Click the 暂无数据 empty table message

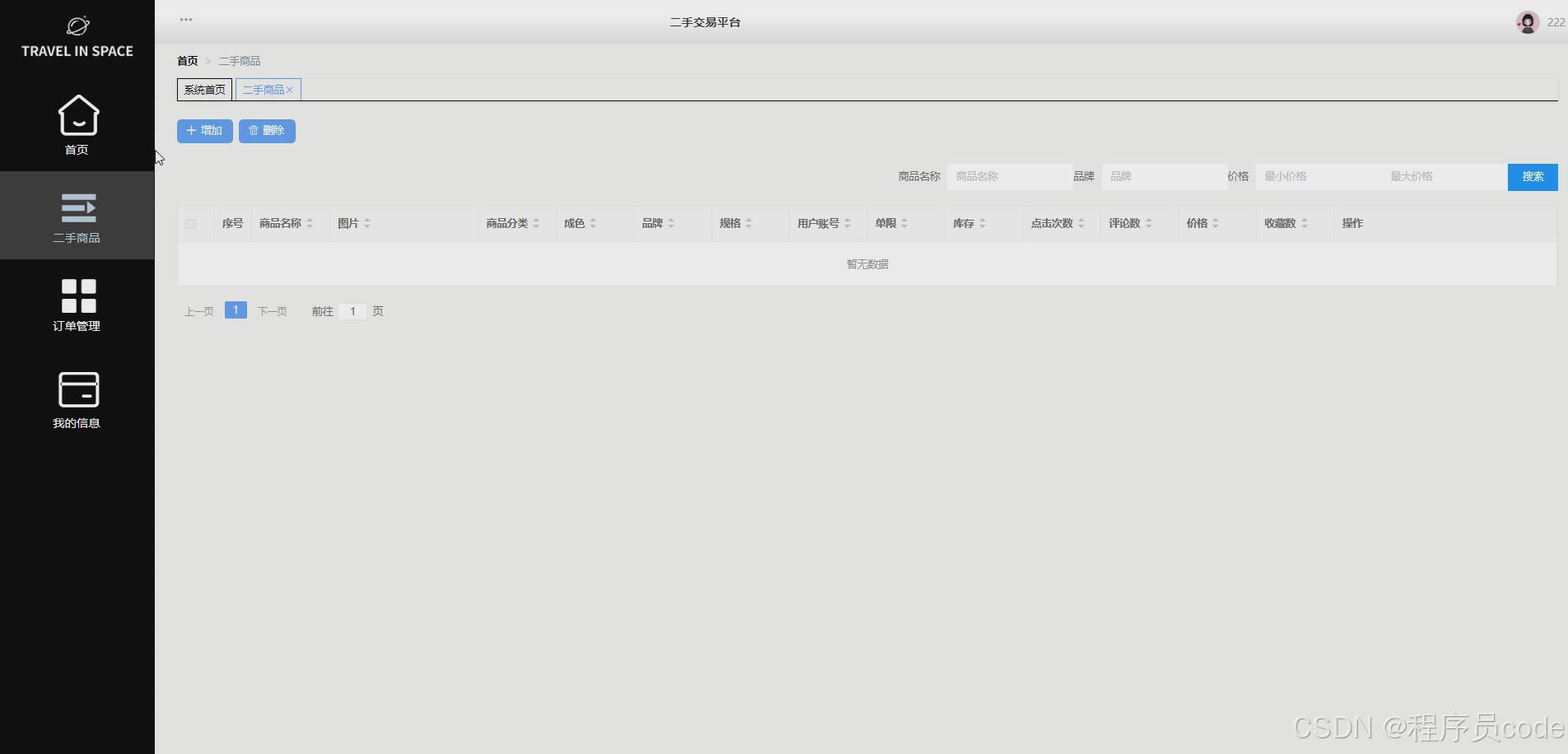pyautogui.click(x=867, y=264)
